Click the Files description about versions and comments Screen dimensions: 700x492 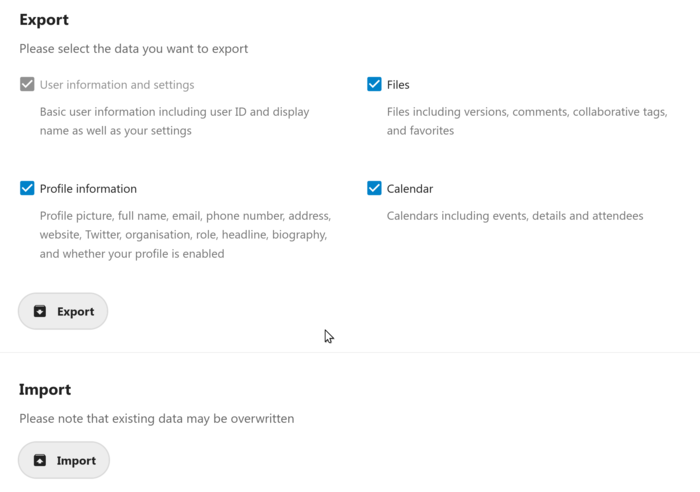pyautogui.click(x=527, y=121)
